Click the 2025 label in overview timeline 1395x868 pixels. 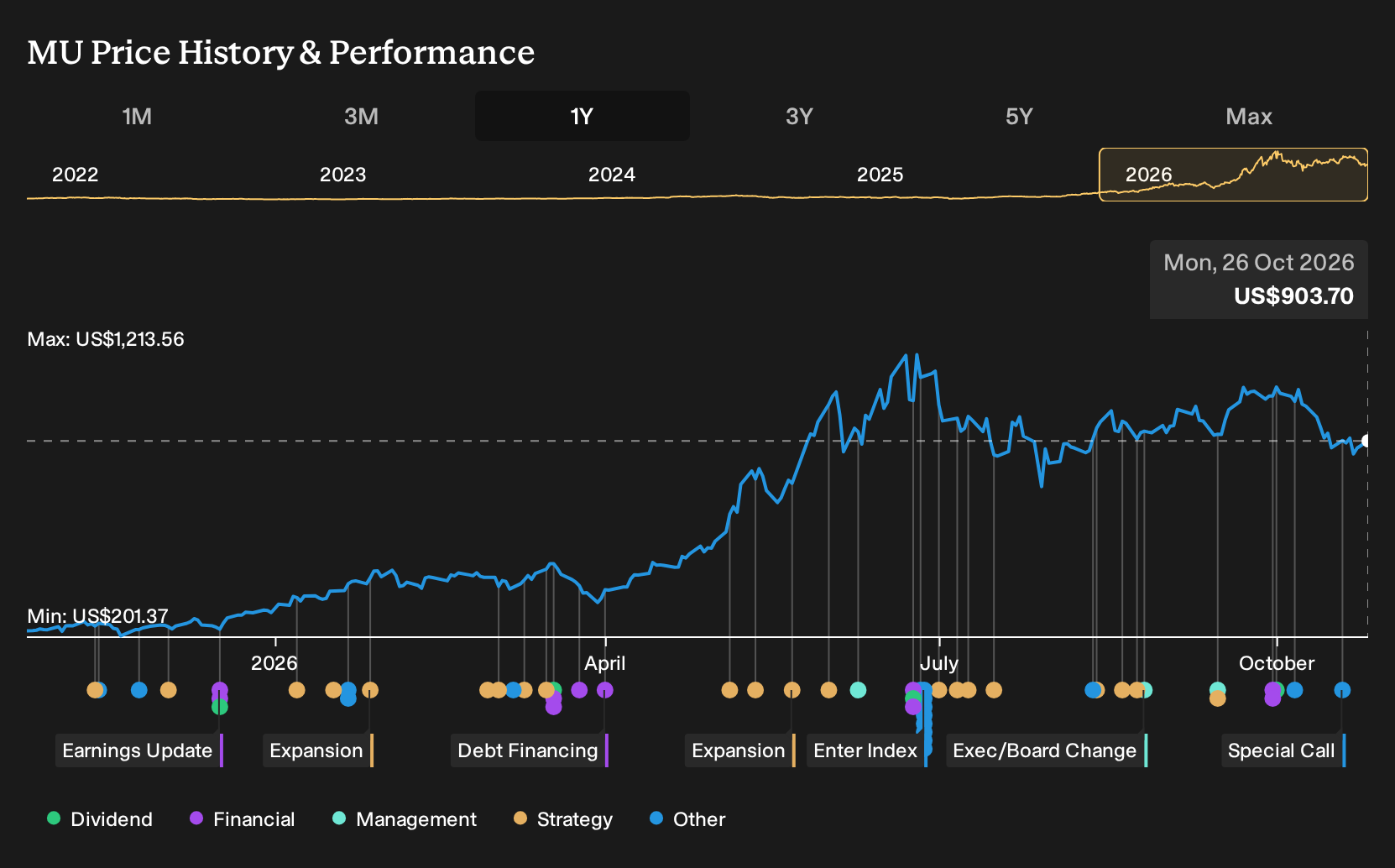[880, 175]
